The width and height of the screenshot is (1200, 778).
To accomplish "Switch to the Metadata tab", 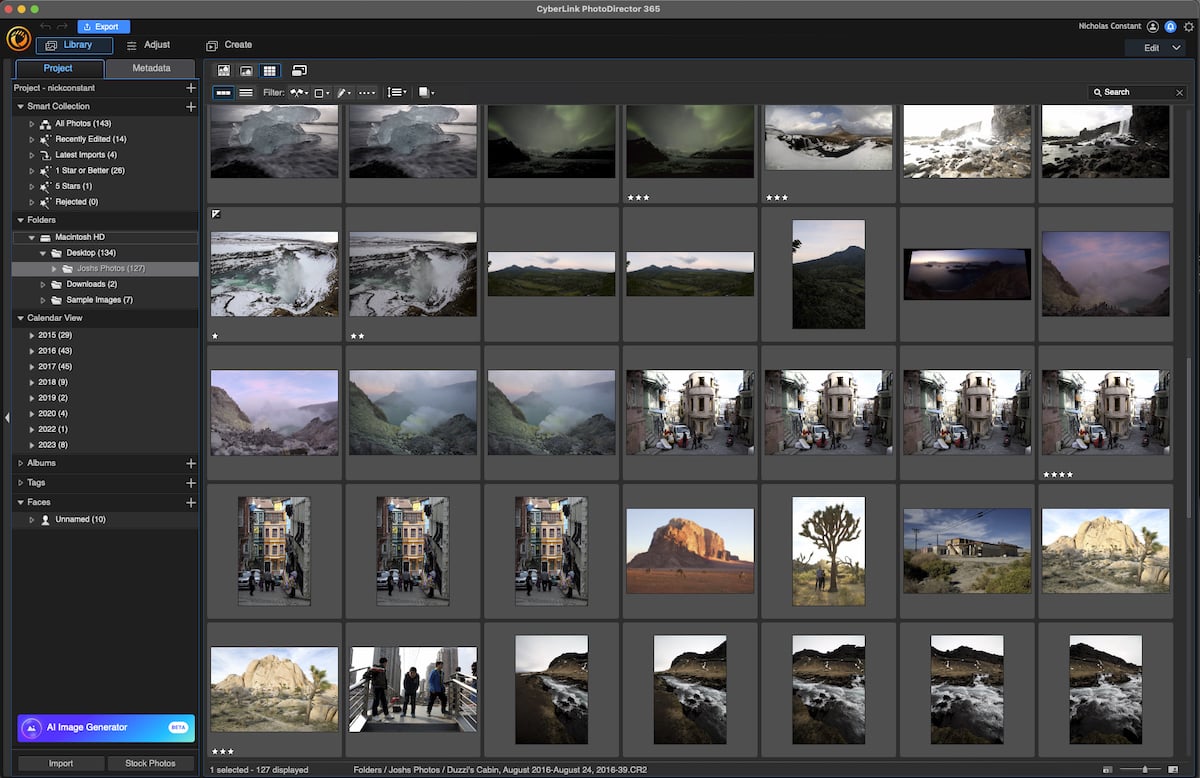I will 151,69.
